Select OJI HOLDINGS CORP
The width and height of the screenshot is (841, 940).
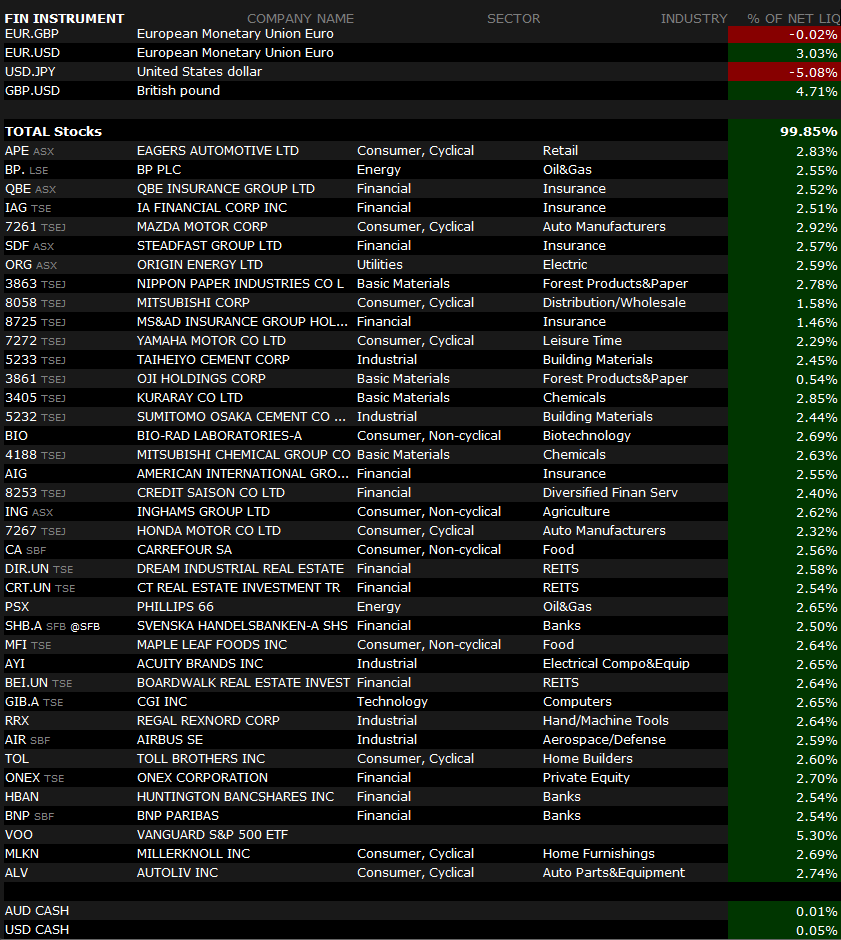(x=201, y=379)
